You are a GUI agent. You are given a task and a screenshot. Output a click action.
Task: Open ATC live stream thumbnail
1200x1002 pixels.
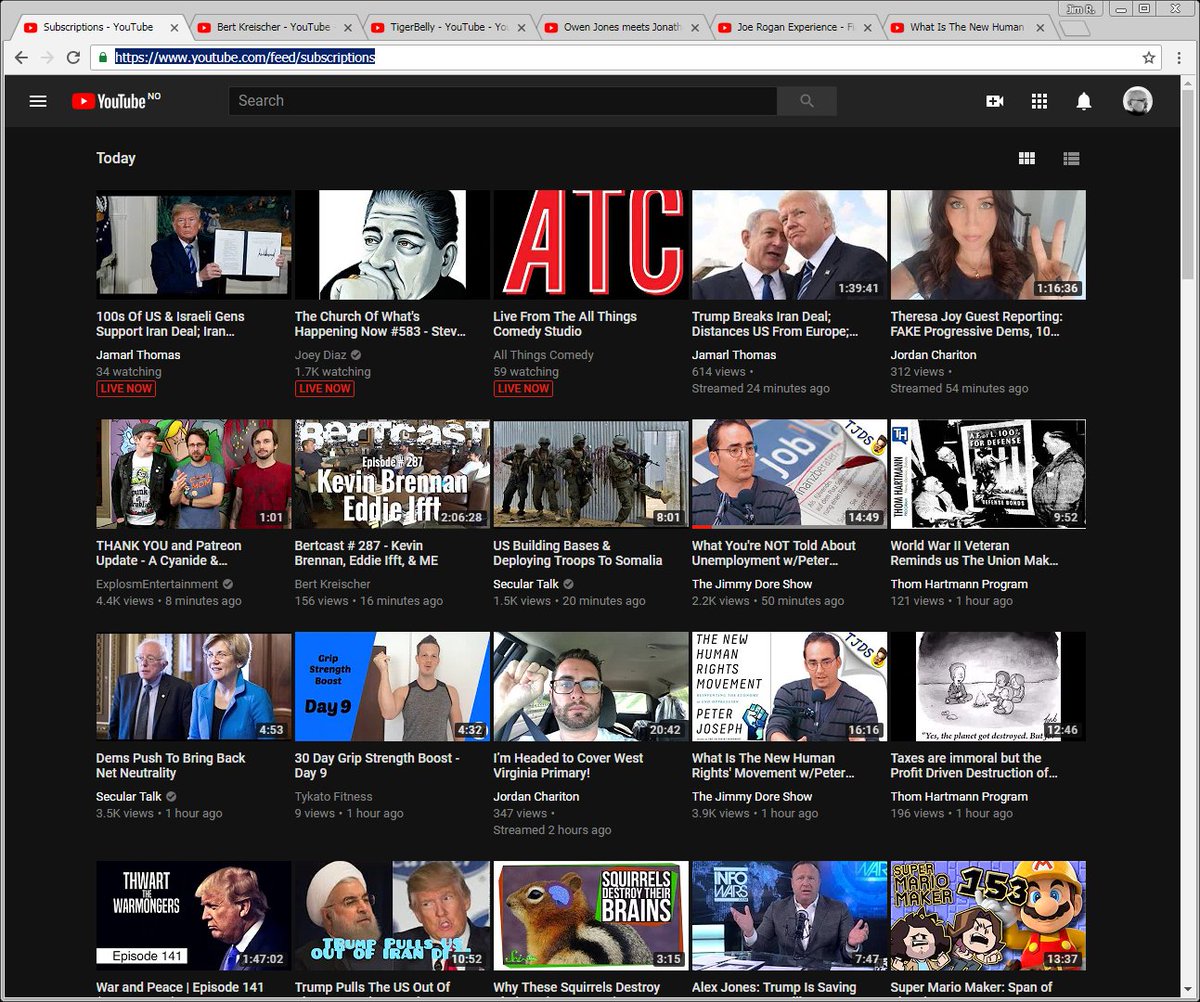click(590, 245)
